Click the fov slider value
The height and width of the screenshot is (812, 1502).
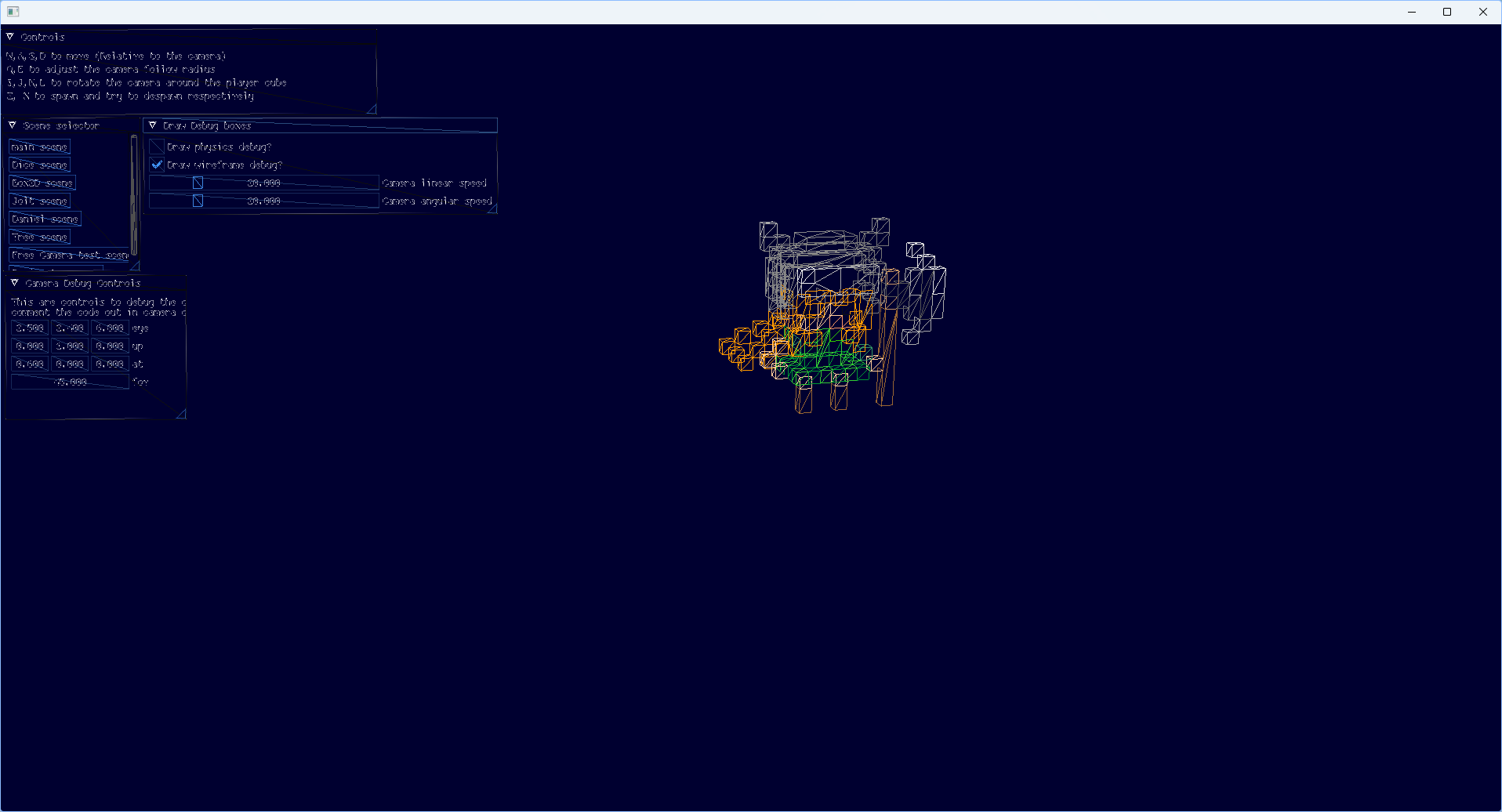71,382
